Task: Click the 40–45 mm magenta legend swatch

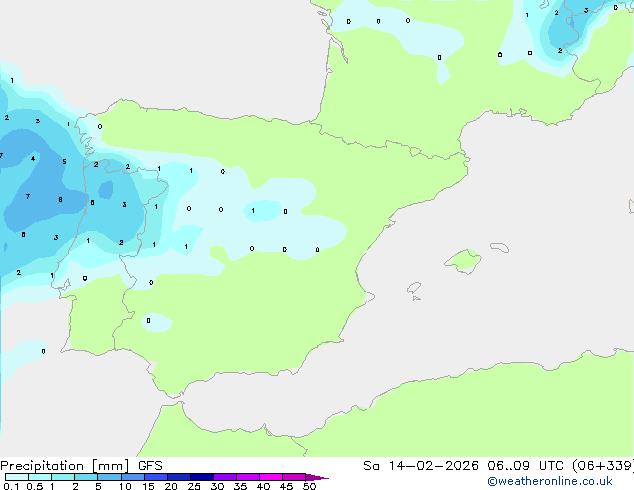Action: click(271, 477)
